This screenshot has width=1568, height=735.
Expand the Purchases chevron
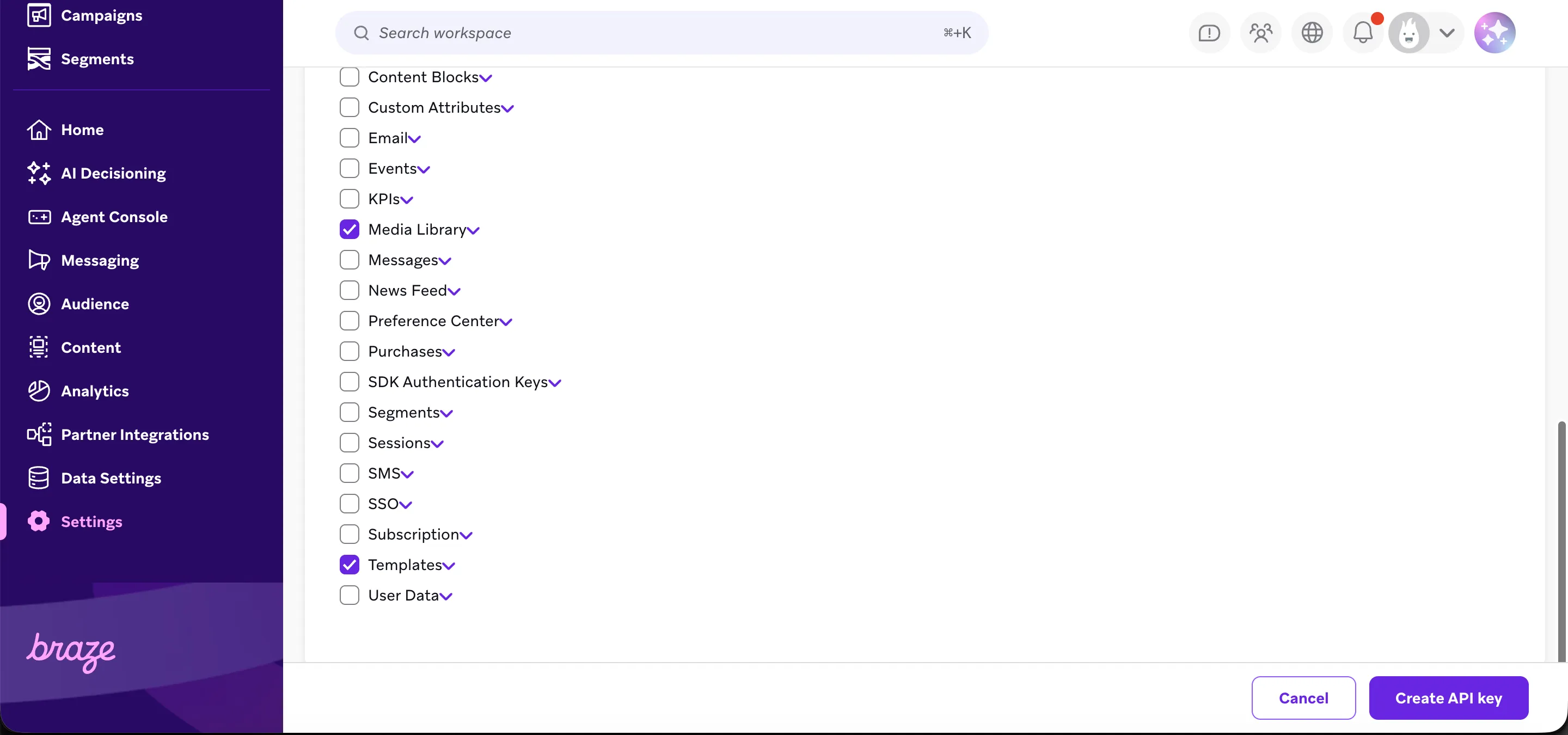click(449, 353)
